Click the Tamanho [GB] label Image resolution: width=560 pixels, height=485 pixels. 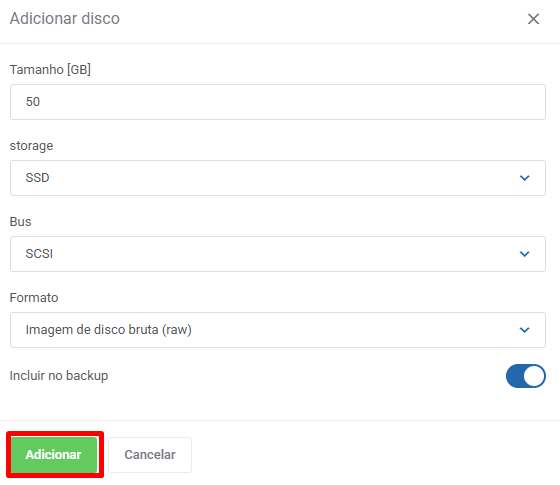pos(50,69)
